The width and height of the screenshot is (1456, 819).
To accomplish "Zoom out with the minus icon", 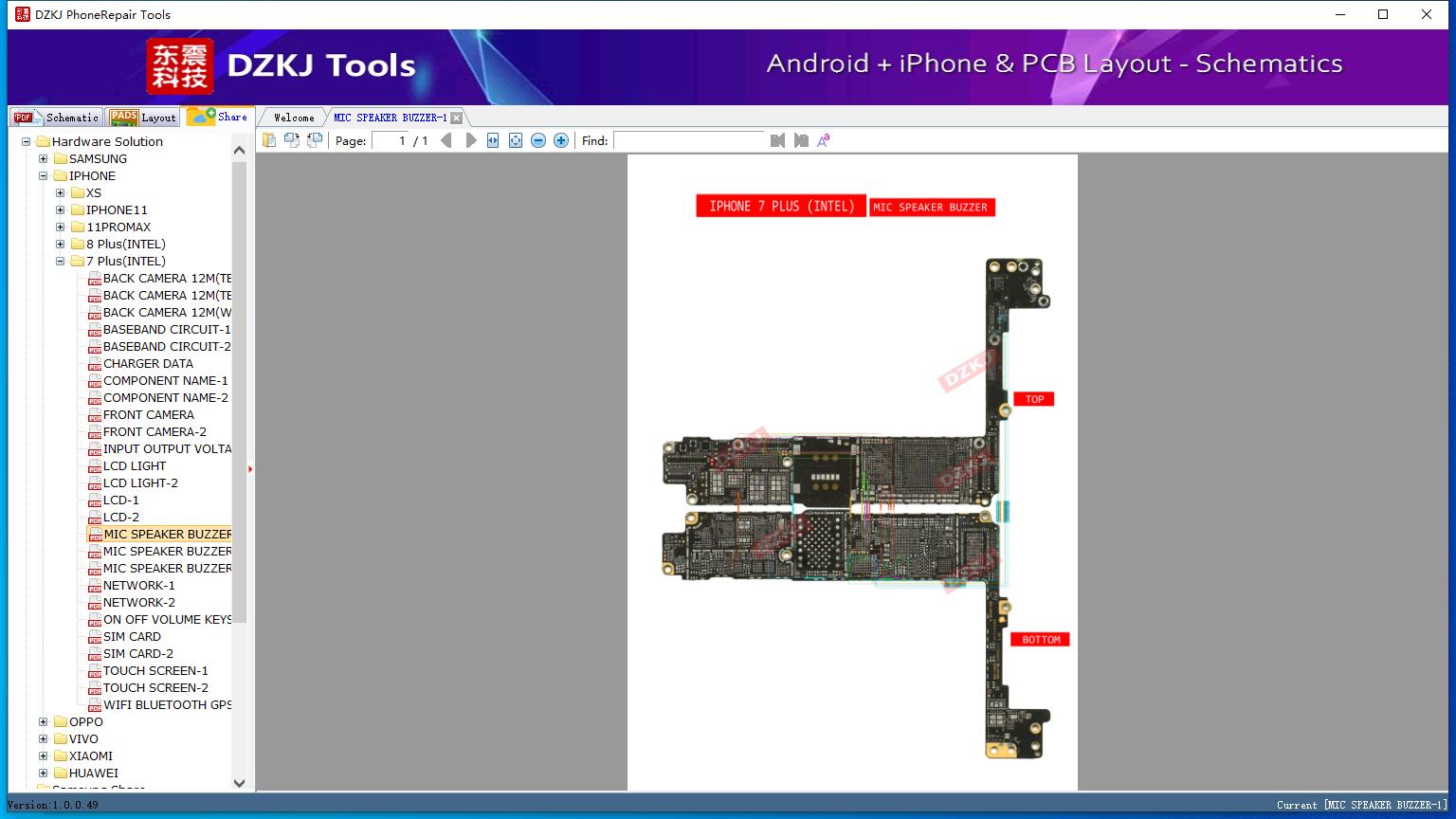I will pyautogui.click(x=538, y=140).
